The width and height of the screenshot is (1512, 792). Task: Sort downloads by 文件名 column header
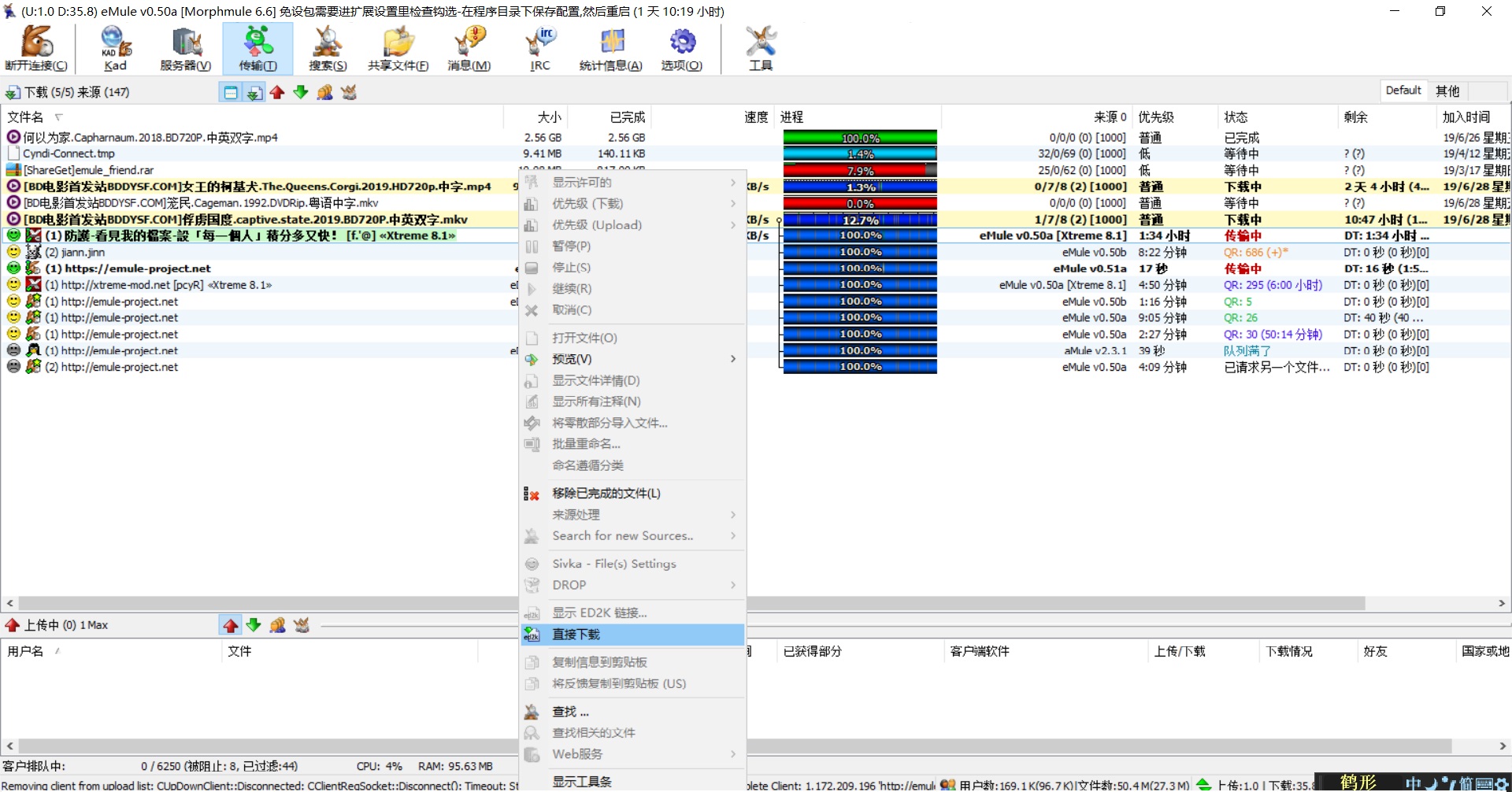click(252, 117)
